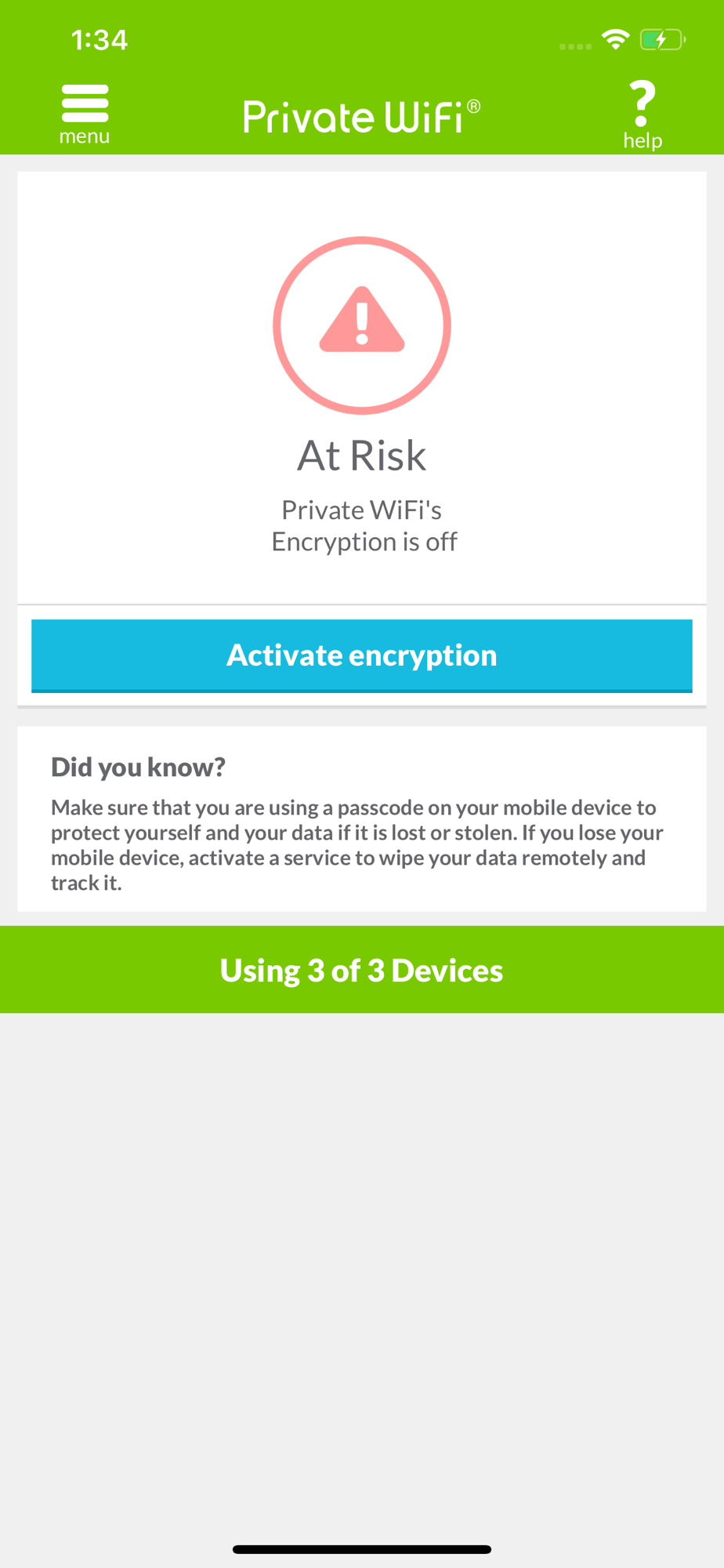
Task: Tap the Wi-Fi status icon
Action: coord(616,39)
